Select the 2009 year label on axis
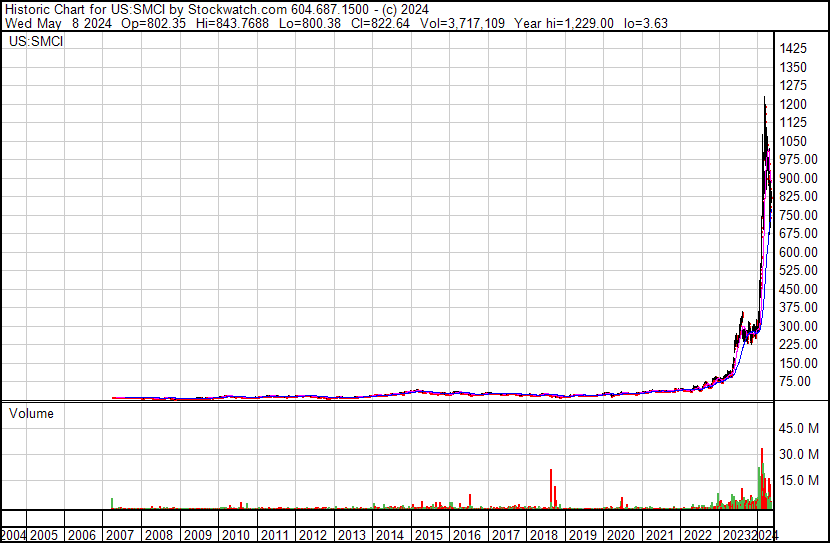The width and height of the screenshot is (830, 543). click(197, 535)
